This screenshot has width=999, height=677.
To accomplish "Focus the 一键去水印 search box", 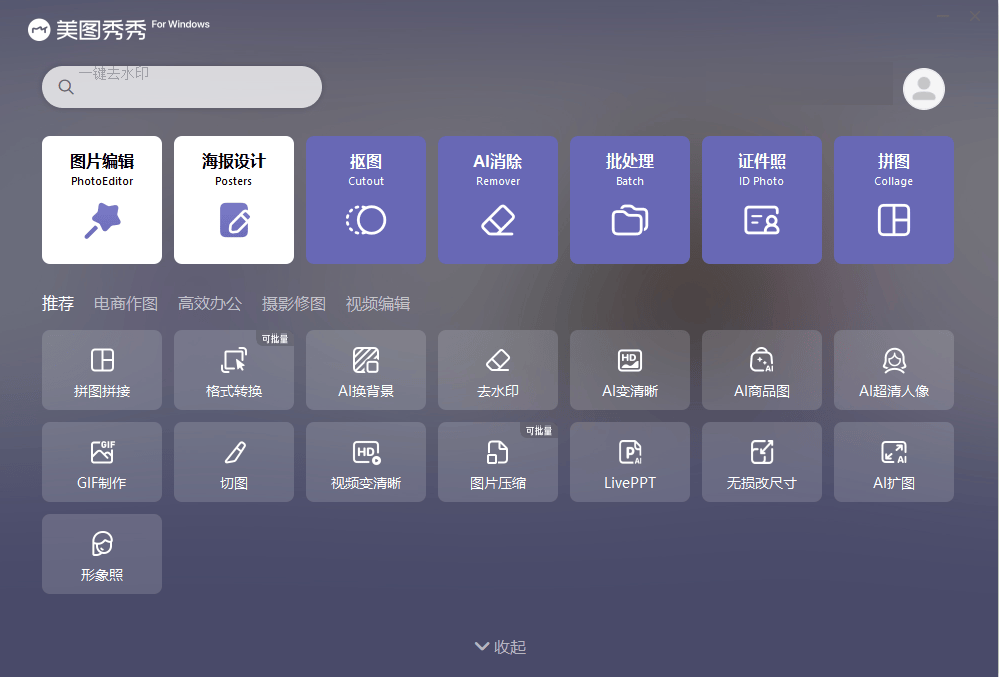I will coord(182,87).
